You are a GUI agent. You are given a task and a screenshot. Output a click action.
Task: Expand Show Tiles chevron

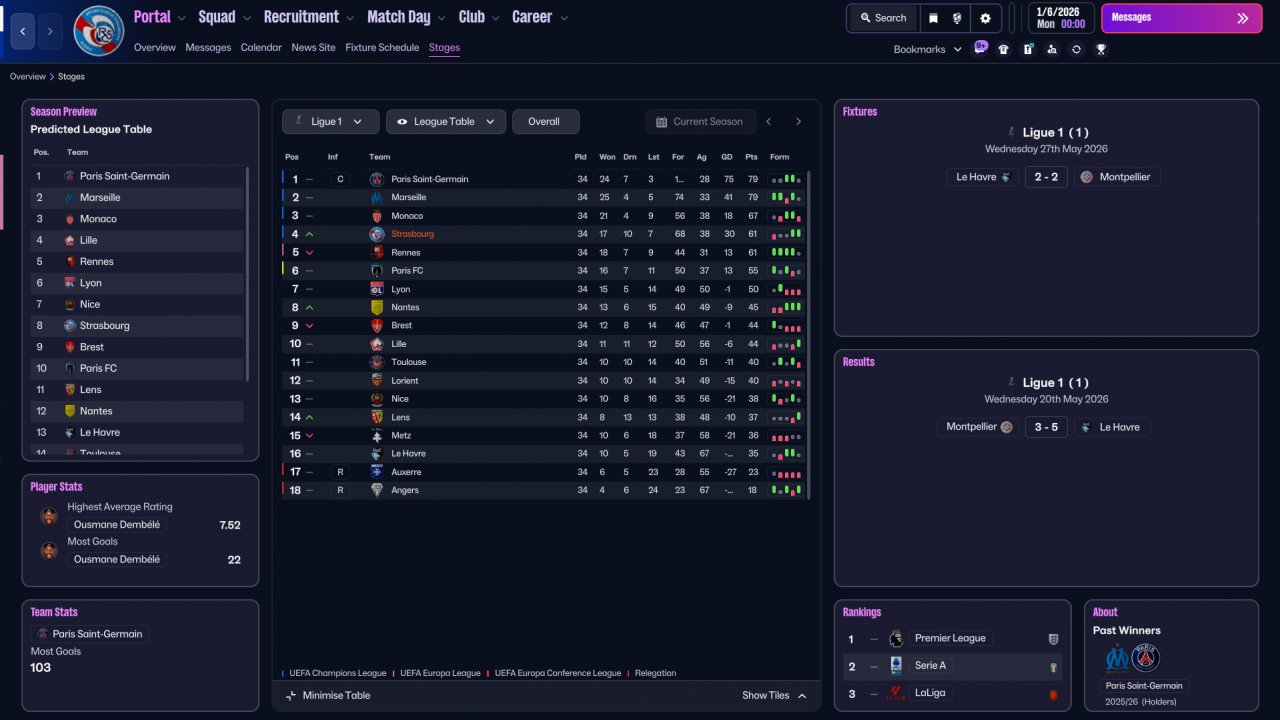(802, 696)
